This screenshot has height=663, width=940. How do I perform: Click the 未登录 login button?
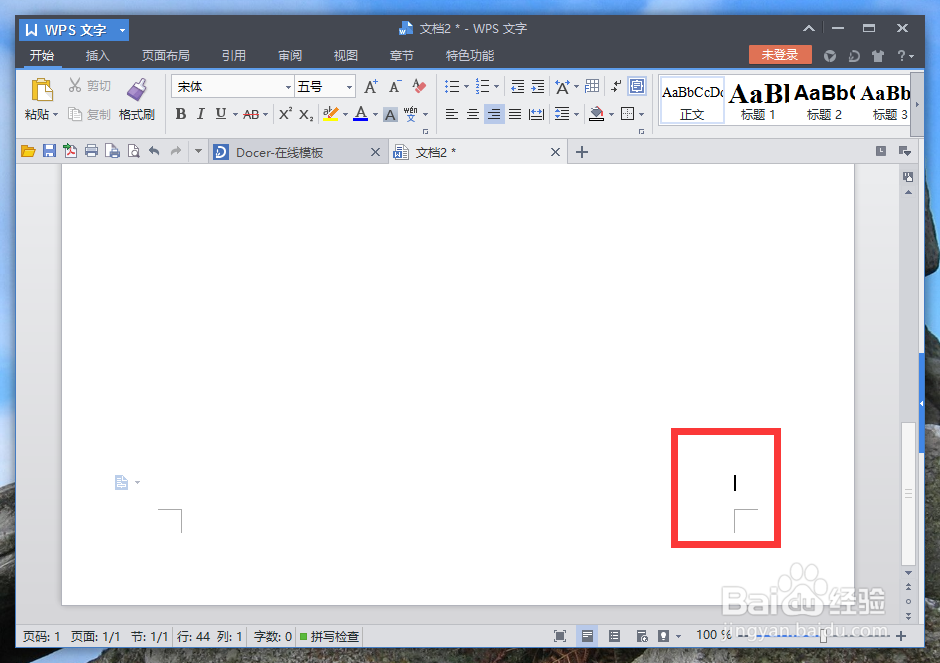point(780,55)
